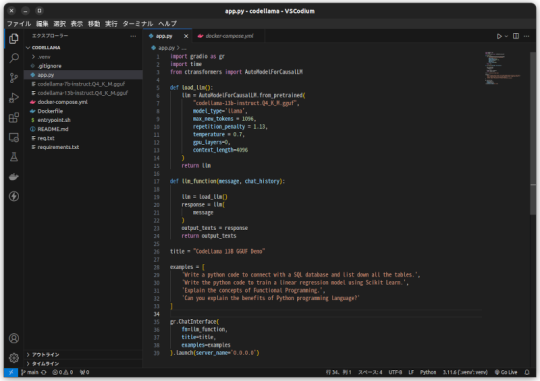Click the Go Live status button
The height and width of the screenshot is (381, 540).
click(x=506, y=372)
